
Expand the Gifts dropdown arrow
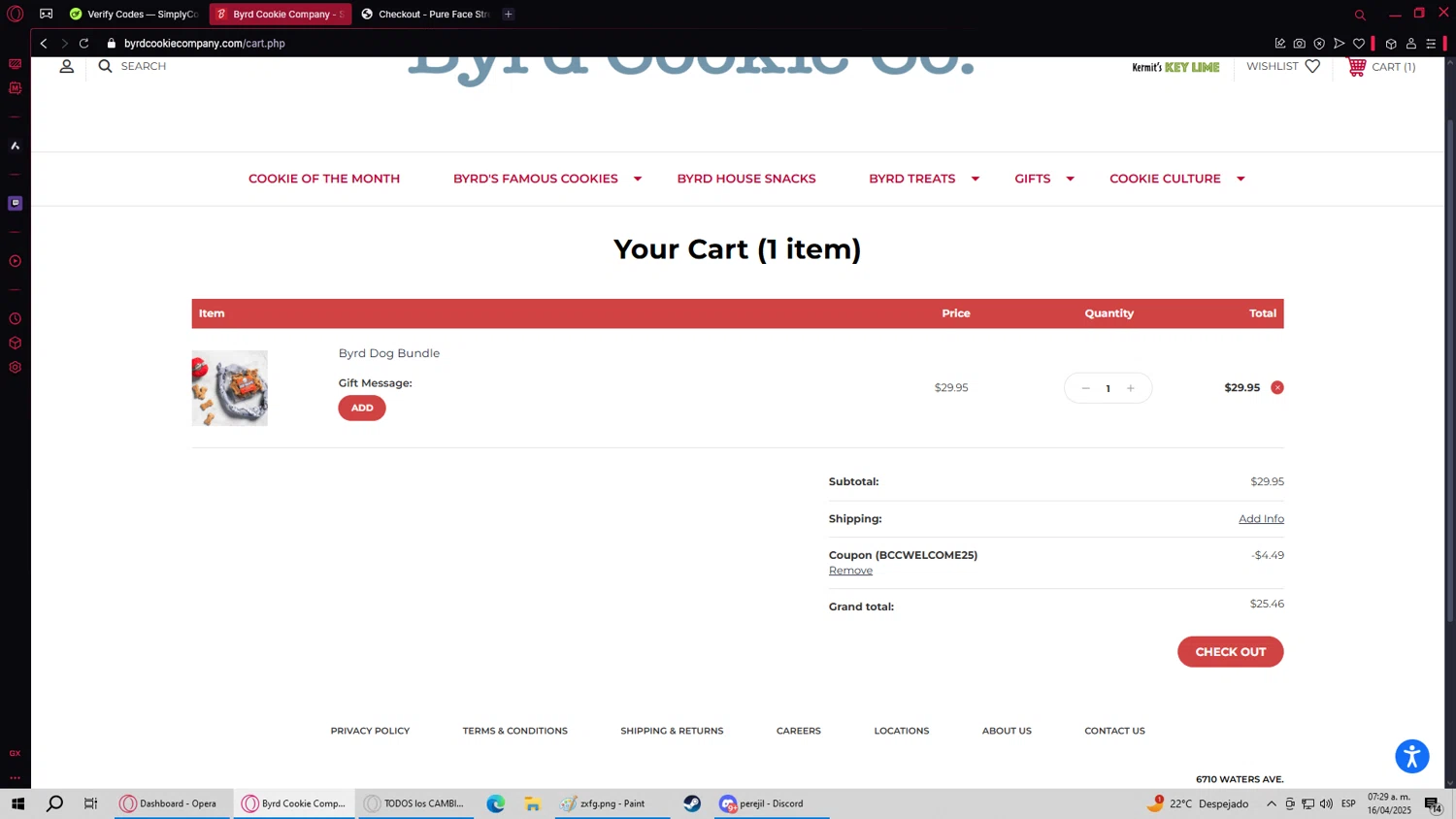pyautogui.click(x=1070, y=179)
